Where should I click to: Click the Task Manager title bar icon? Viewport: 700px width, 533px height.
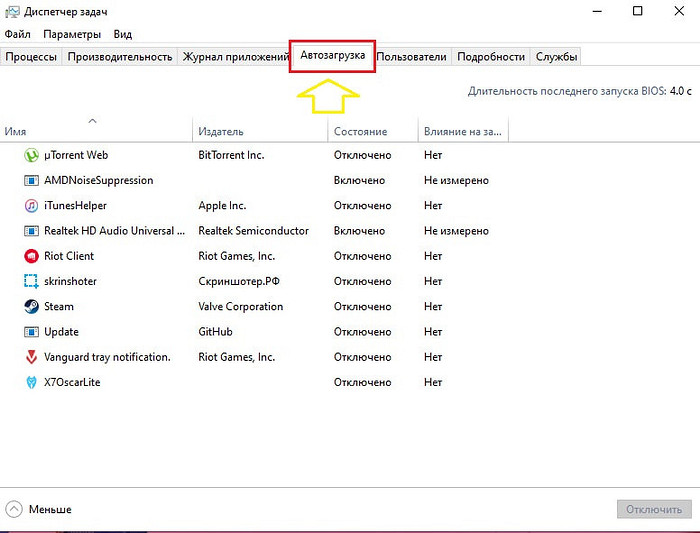[x=12, y=12]
